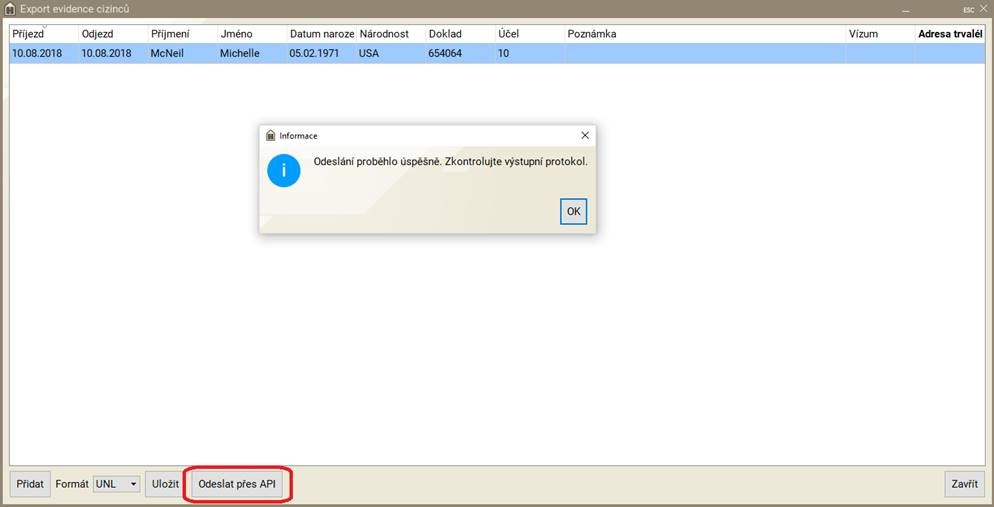Click the Přidat button
The image size is (994, 507).
[30, 484]
